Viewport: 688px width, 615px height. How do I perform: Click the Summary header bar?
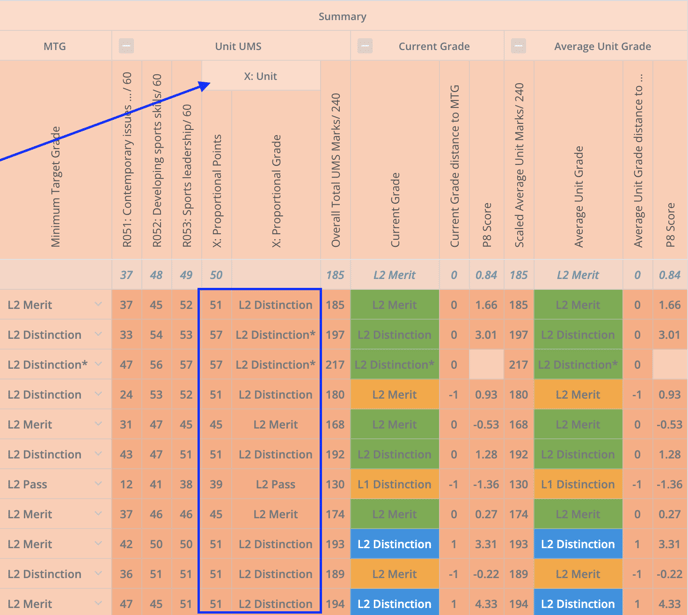click(343, 16)
